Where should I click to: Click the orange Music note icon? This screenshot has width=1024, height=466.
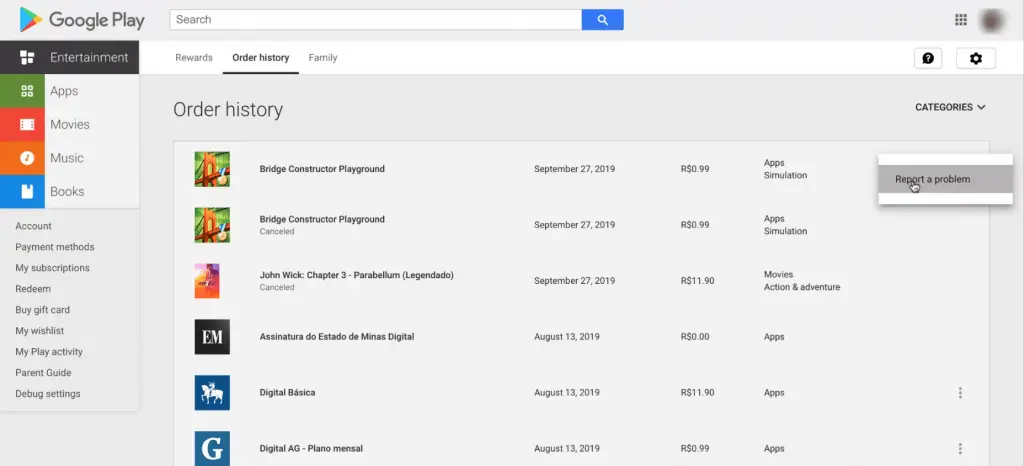pos(27,158)
